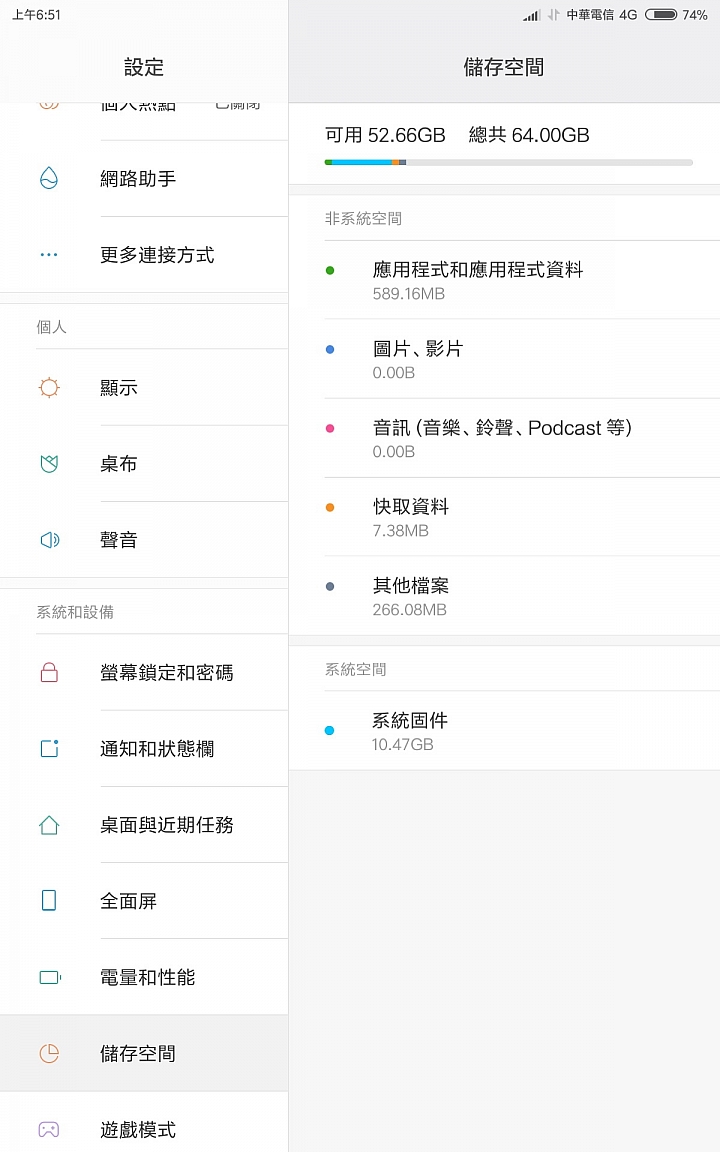Tap the water drop icon for 網路助手
This screenshot has width=720, height=1152.
point(49,179)
